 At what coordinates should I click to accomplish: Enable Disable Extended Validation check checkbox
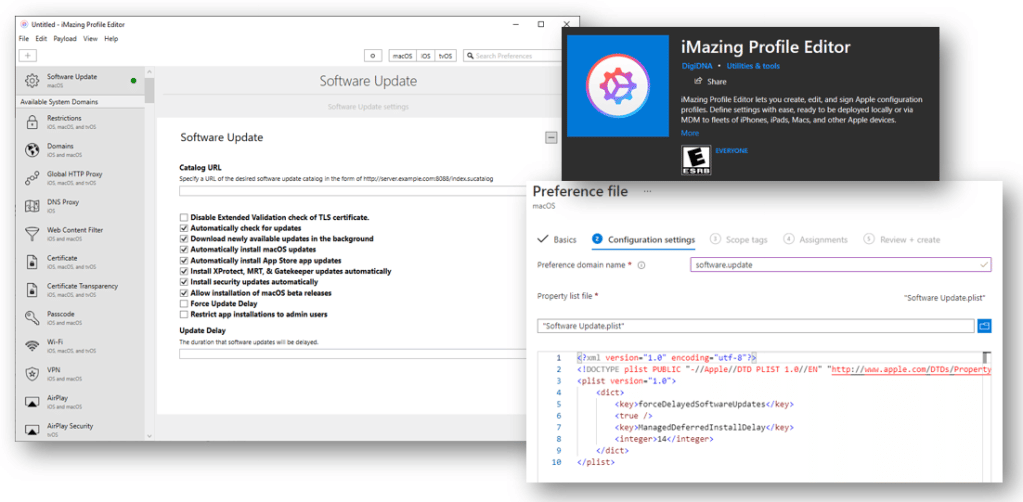(183, 217)
